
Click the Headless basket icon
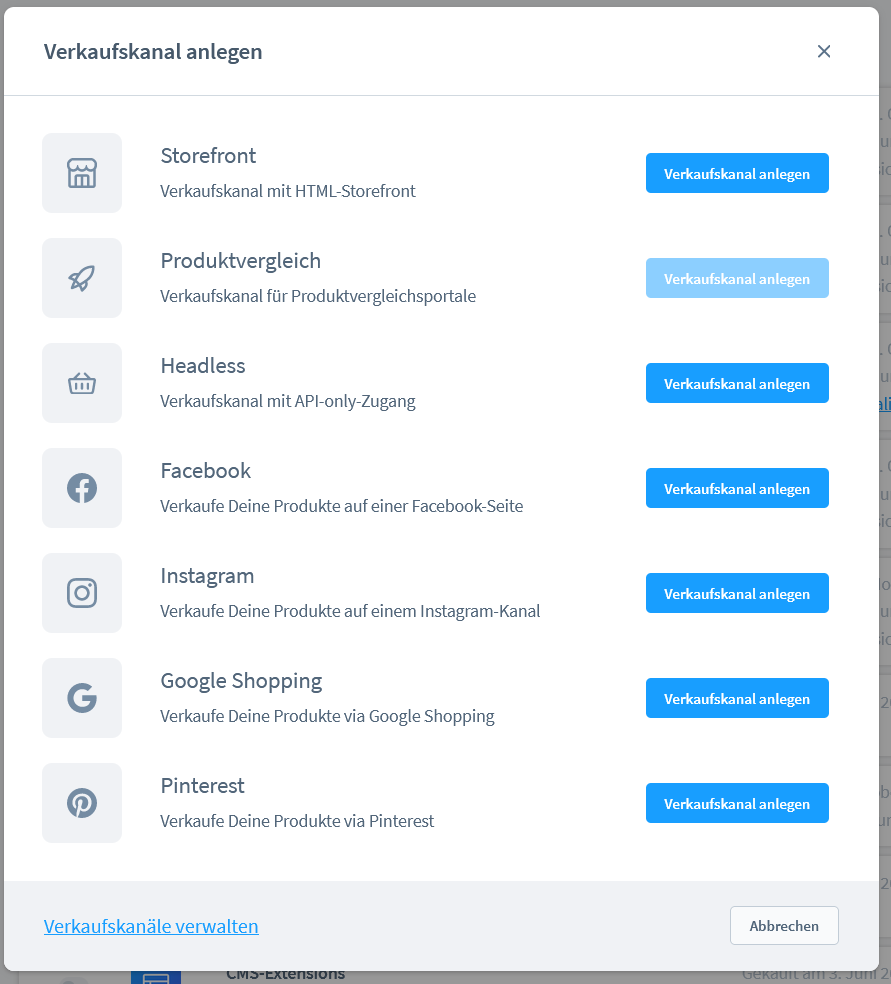click(82, 383)
